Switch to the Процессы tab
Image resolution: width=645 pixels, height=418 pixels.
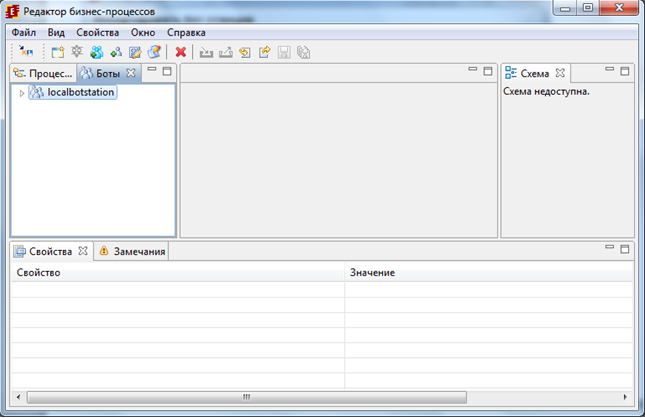[44, 73]
